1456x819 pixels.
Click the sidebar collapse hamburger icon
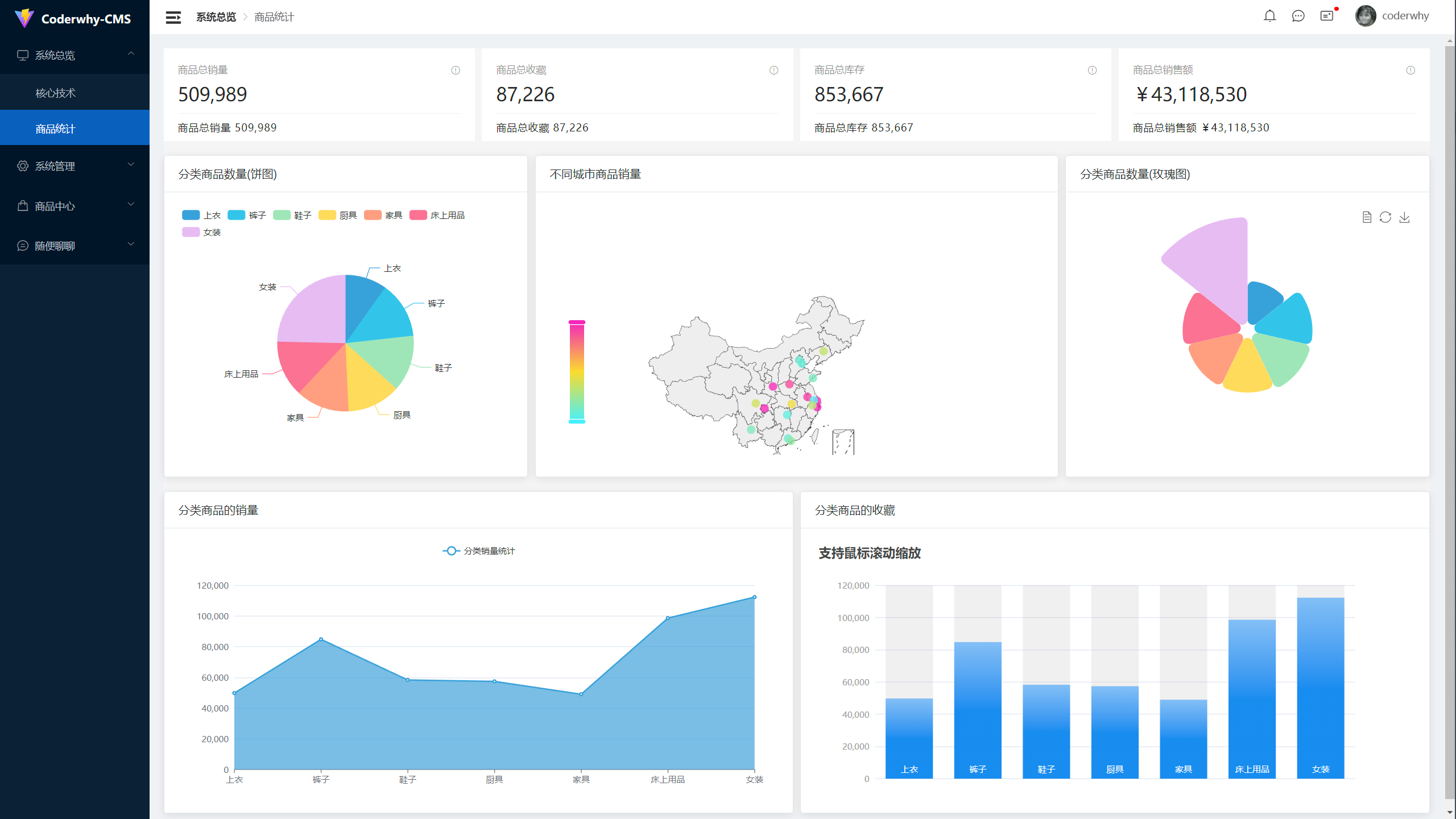click(x=173, y=17)
